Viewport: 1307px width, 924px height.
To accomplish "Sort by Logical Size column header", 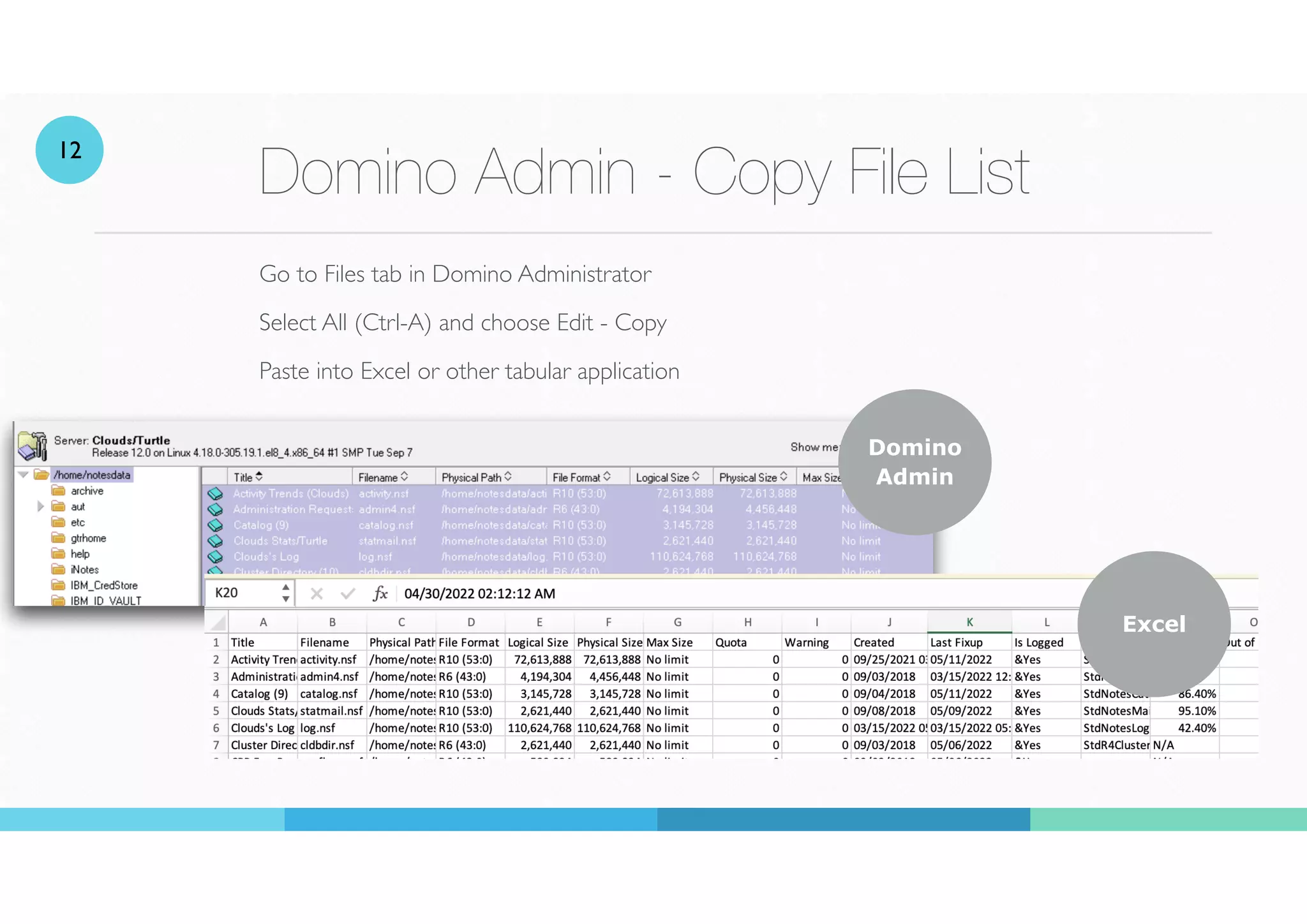I will pyautogui.click(x=672, y=477).
